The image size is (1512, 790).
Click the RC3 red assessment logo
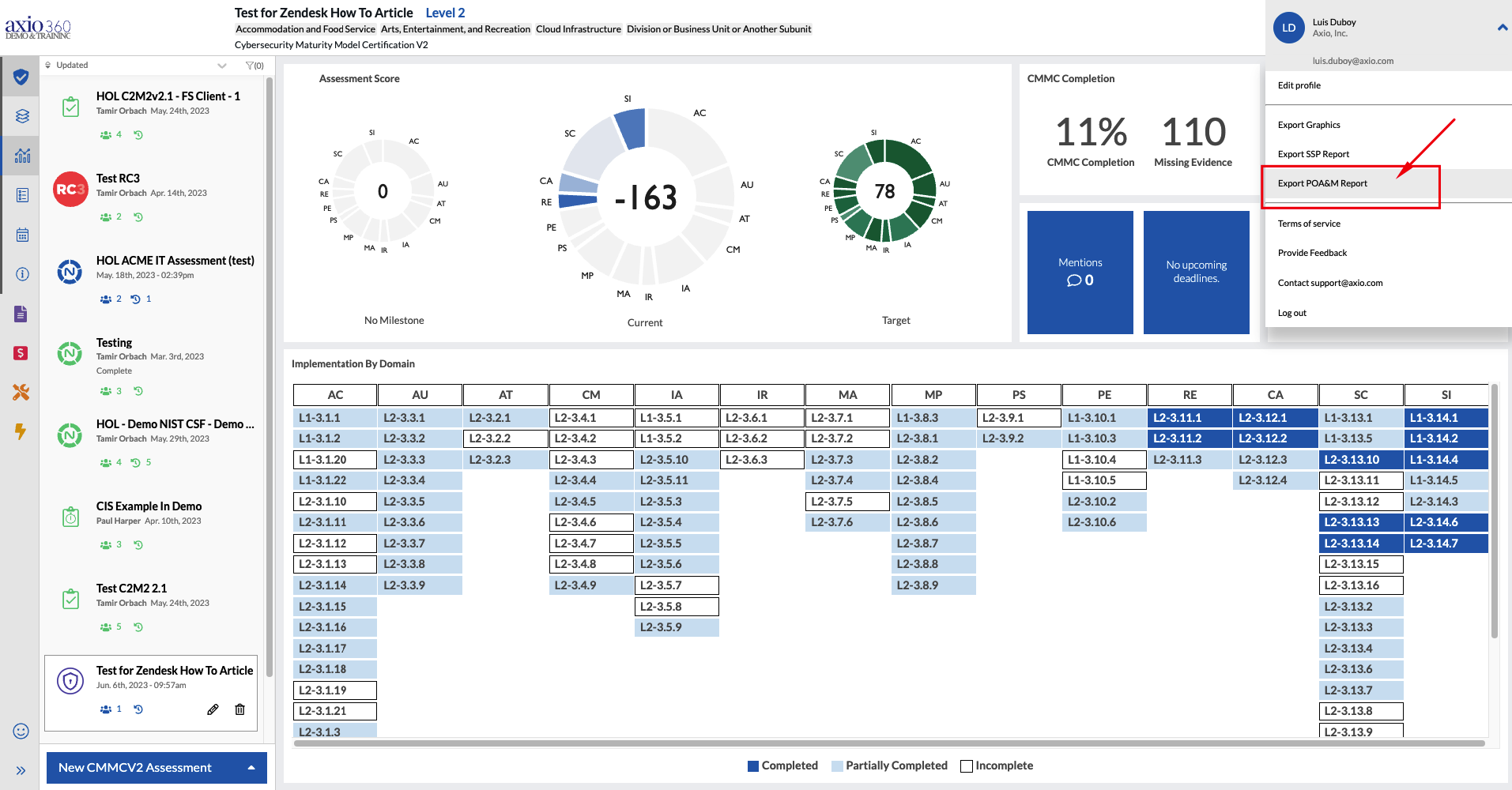tap(70, 189)
